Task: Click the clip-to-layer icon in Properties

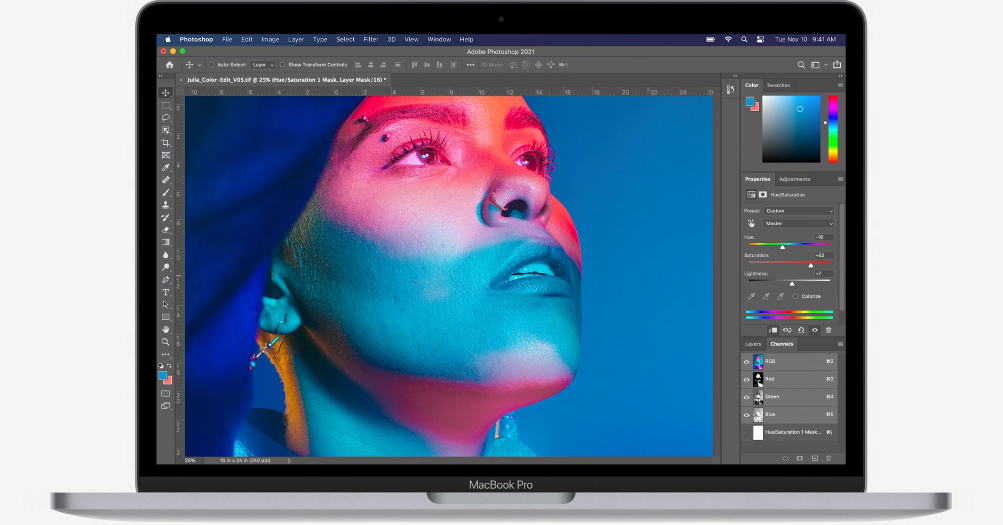Action: tap(773, 330)
